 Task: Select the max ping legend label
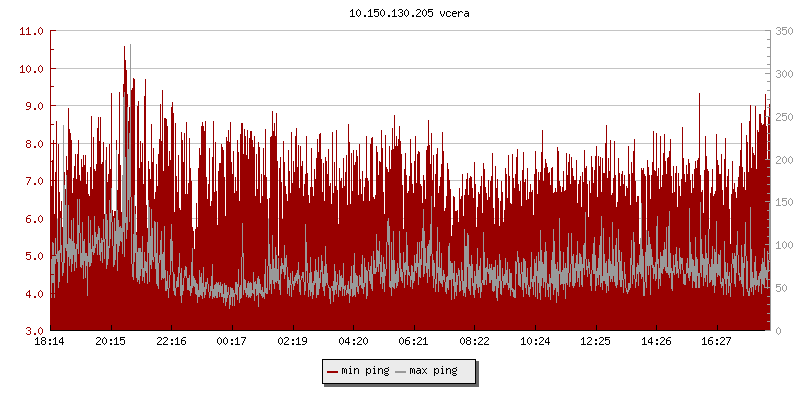pyautogui.click(x=434, y=371)
